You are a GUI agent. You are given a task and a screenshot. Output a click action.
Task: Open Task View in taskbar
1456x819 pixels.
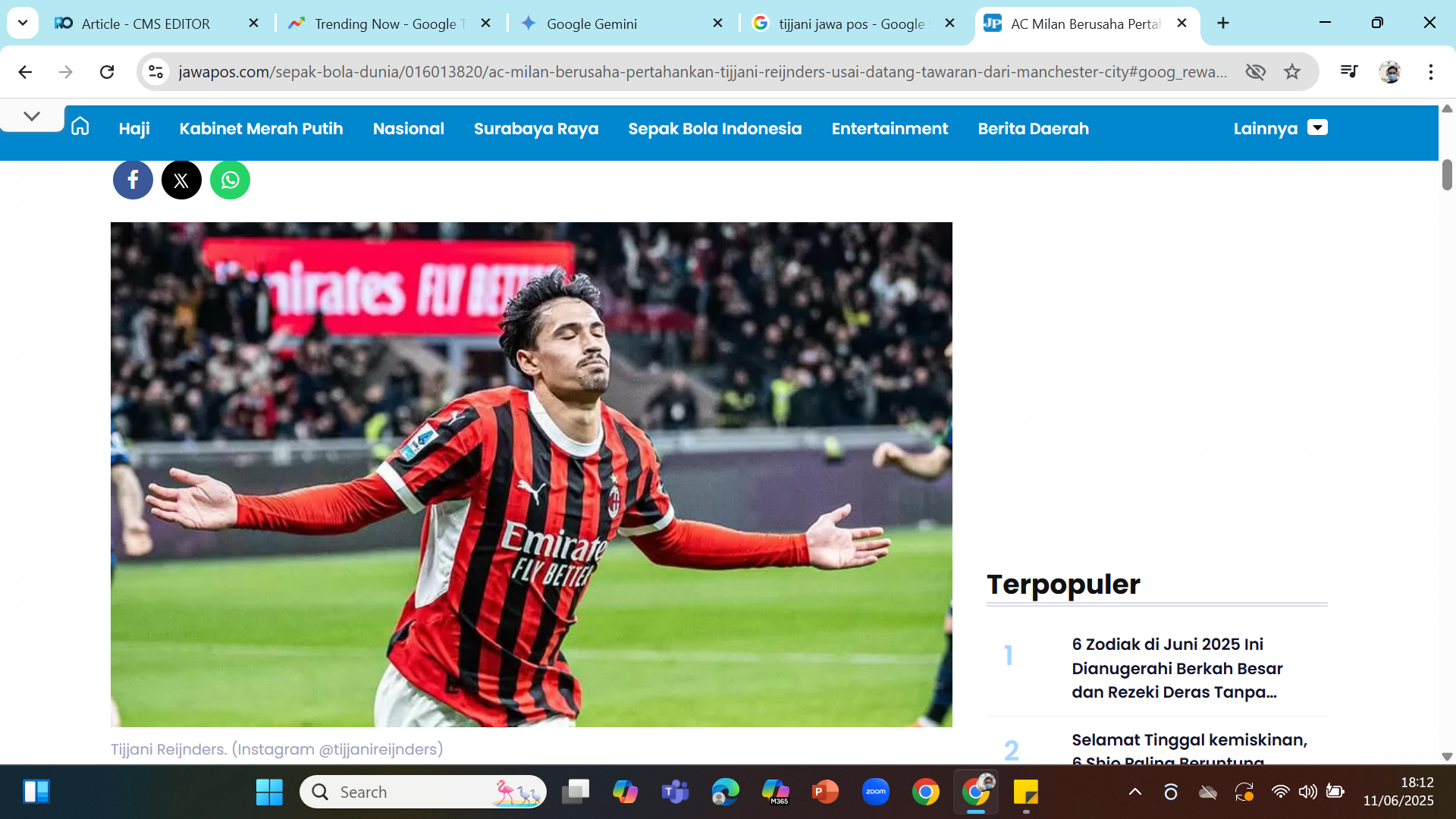tap(576, 792)
